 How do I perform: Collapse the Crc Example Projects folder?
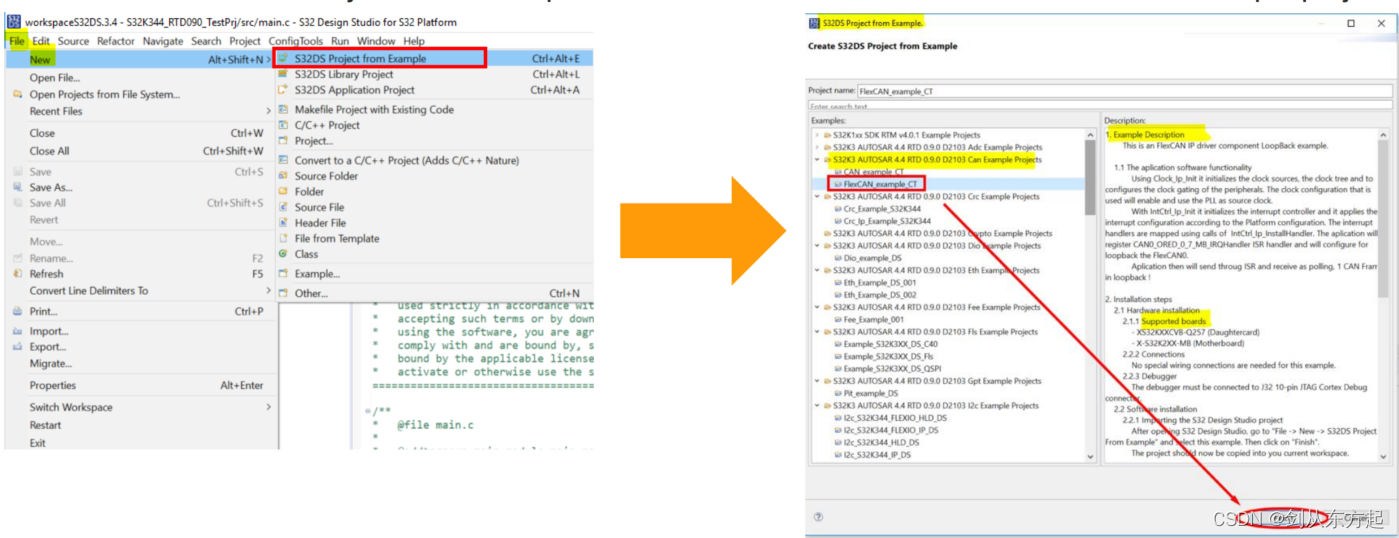tap(816, 196)
